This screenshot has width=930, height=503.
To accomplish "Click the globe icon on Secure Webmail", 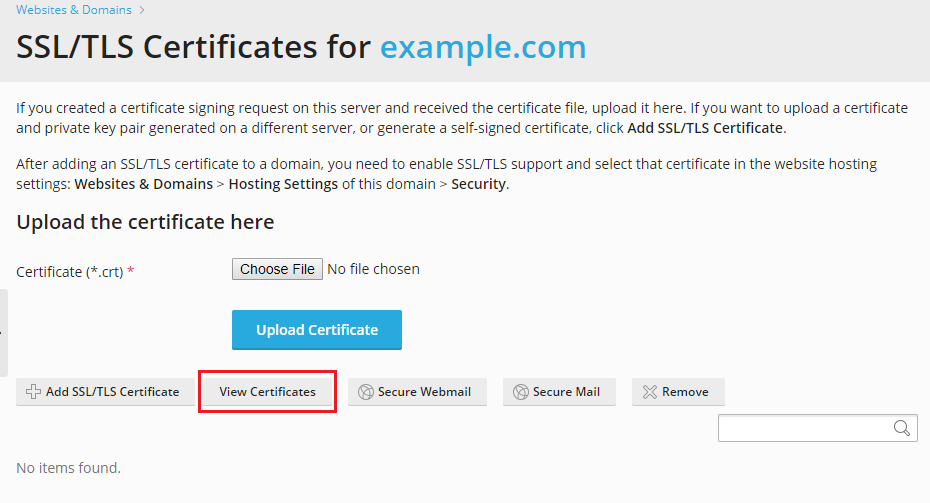I will click(366, 392).
